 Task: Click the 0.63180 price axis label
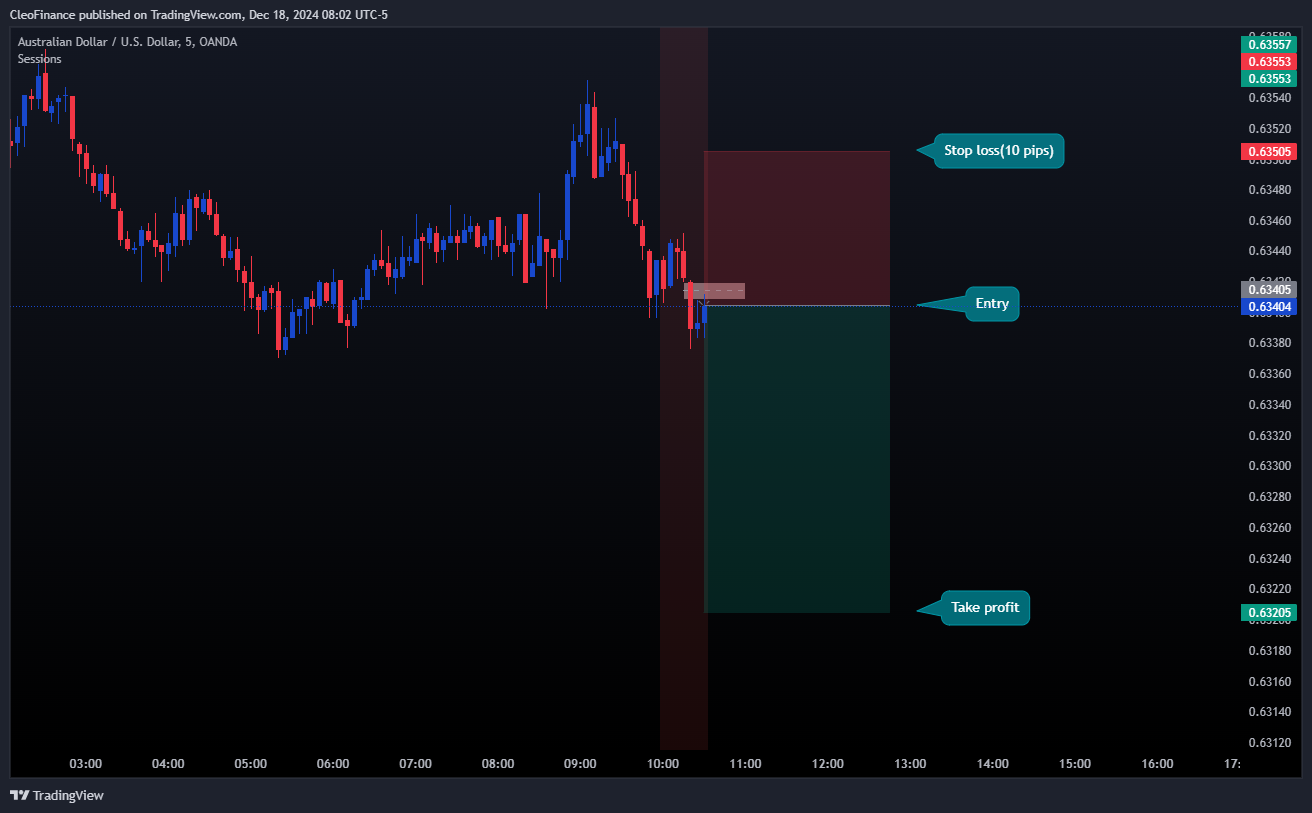[x=1269, y=651]
